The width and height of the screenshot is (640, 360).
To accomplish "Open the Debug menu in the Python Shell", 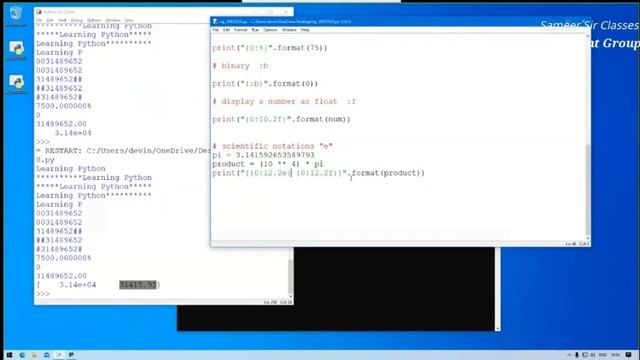I will click(76, 20).
